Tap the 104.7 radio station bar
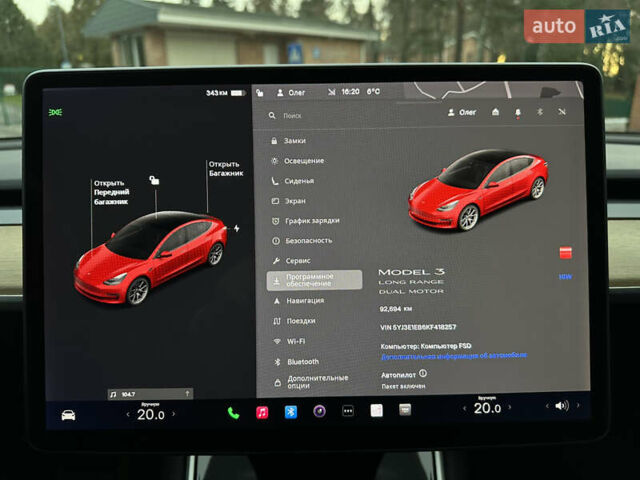 coord(151,394)
